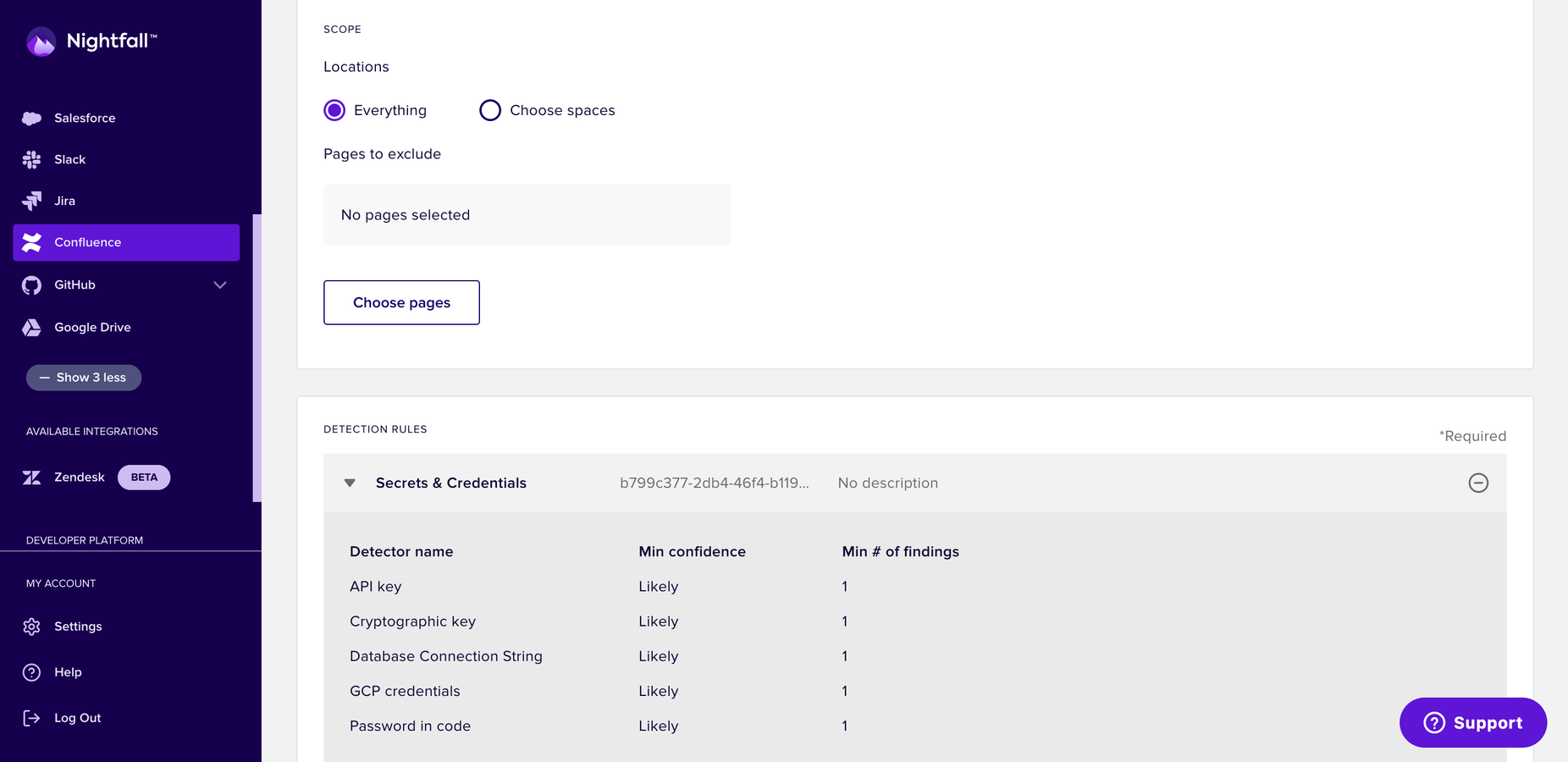Click the GCP credentials detector
The height and width of the screenshot is (762, 1568).
[x=405, y=691]
